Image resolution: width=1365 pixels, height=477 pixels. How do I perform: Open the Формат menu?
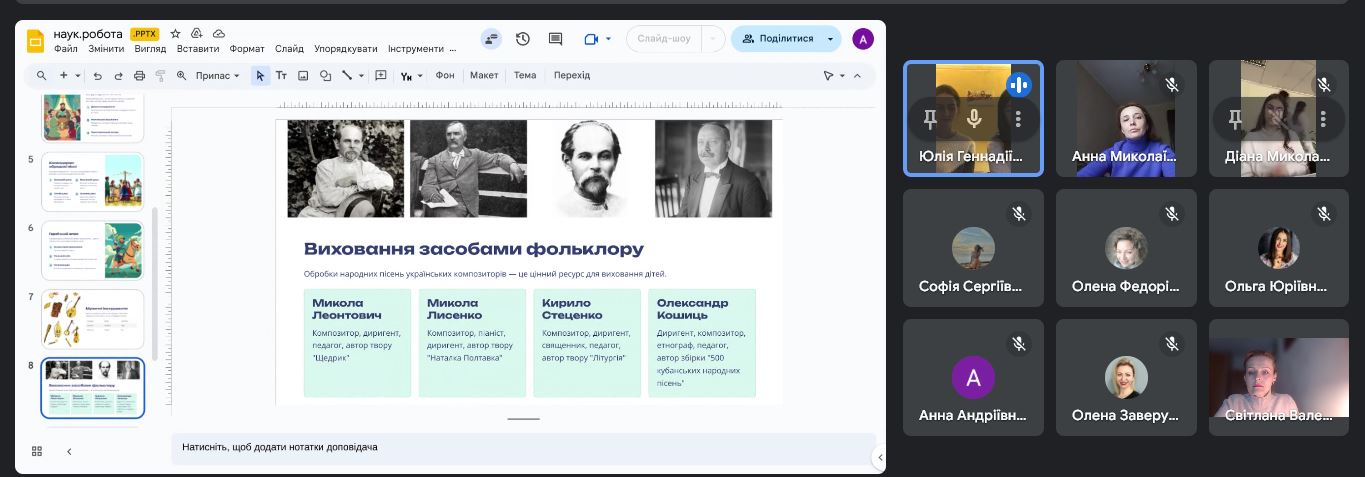[x=247, y=49]
